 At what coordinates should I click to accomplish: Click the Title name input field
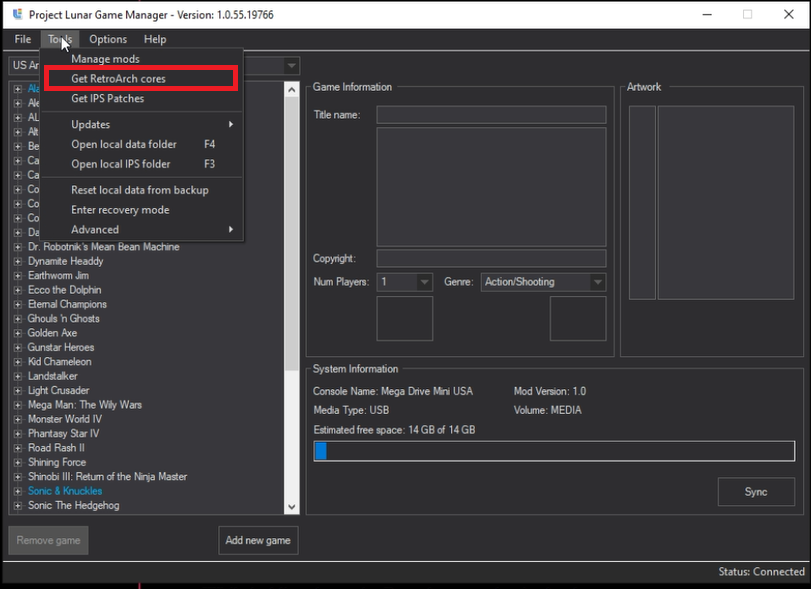tap(491, 115)
